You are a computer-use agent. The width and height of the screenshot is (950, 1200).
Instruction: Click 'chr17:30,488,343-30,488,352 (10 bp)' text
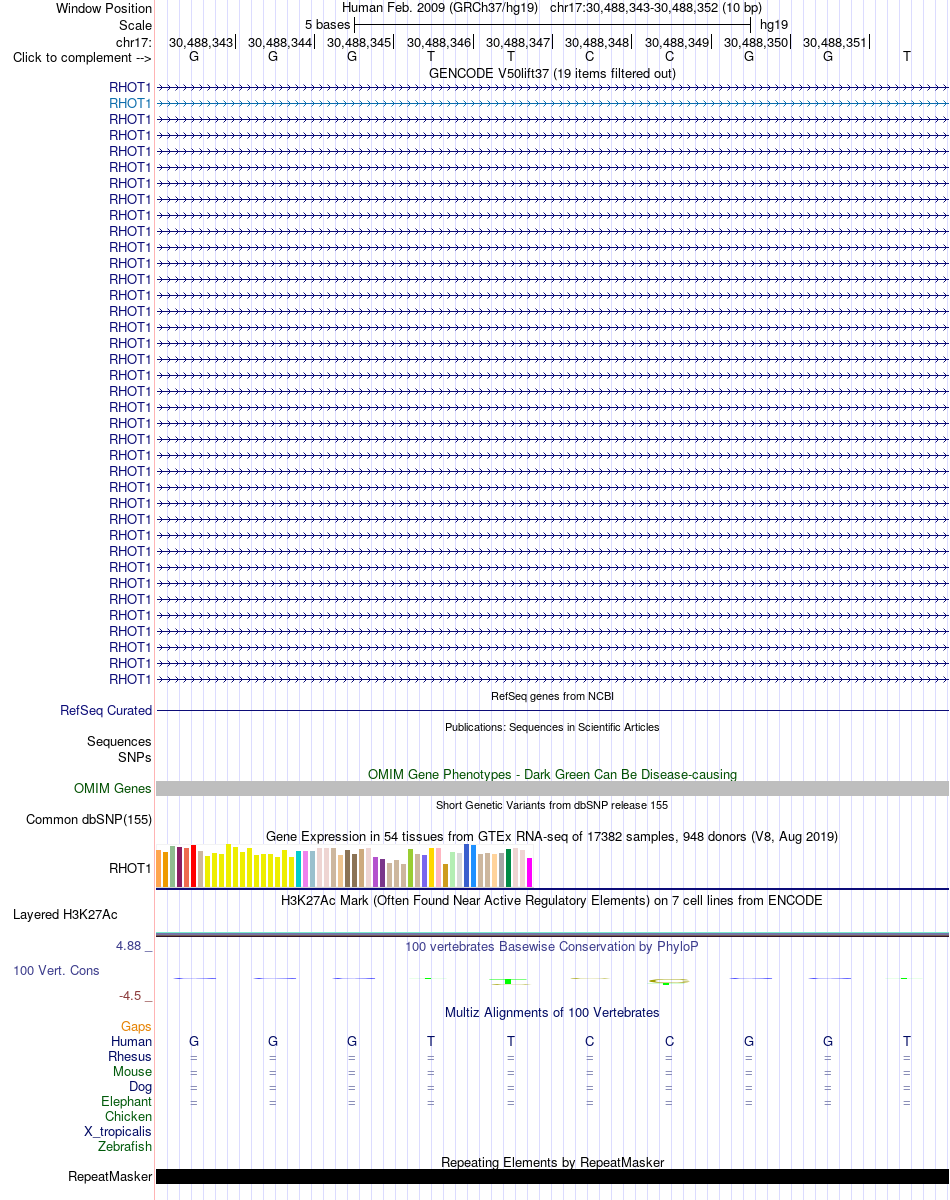(x=656, y=8)
